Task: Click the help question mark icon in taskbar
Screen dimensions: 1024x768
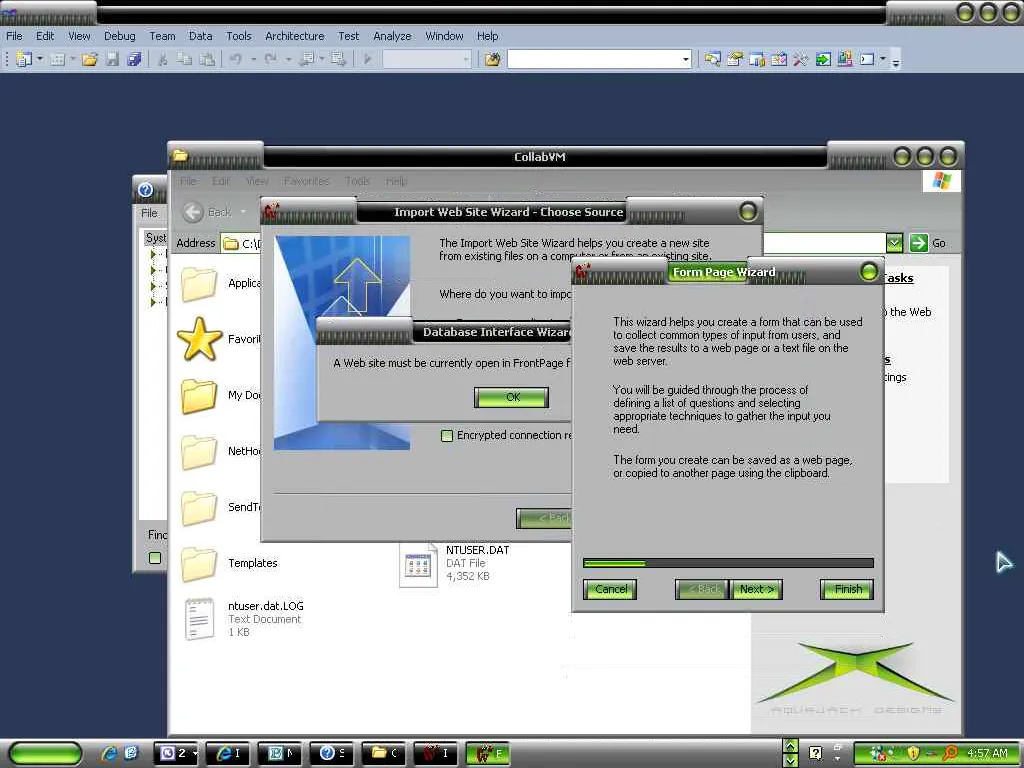Action: click(816, 753)
